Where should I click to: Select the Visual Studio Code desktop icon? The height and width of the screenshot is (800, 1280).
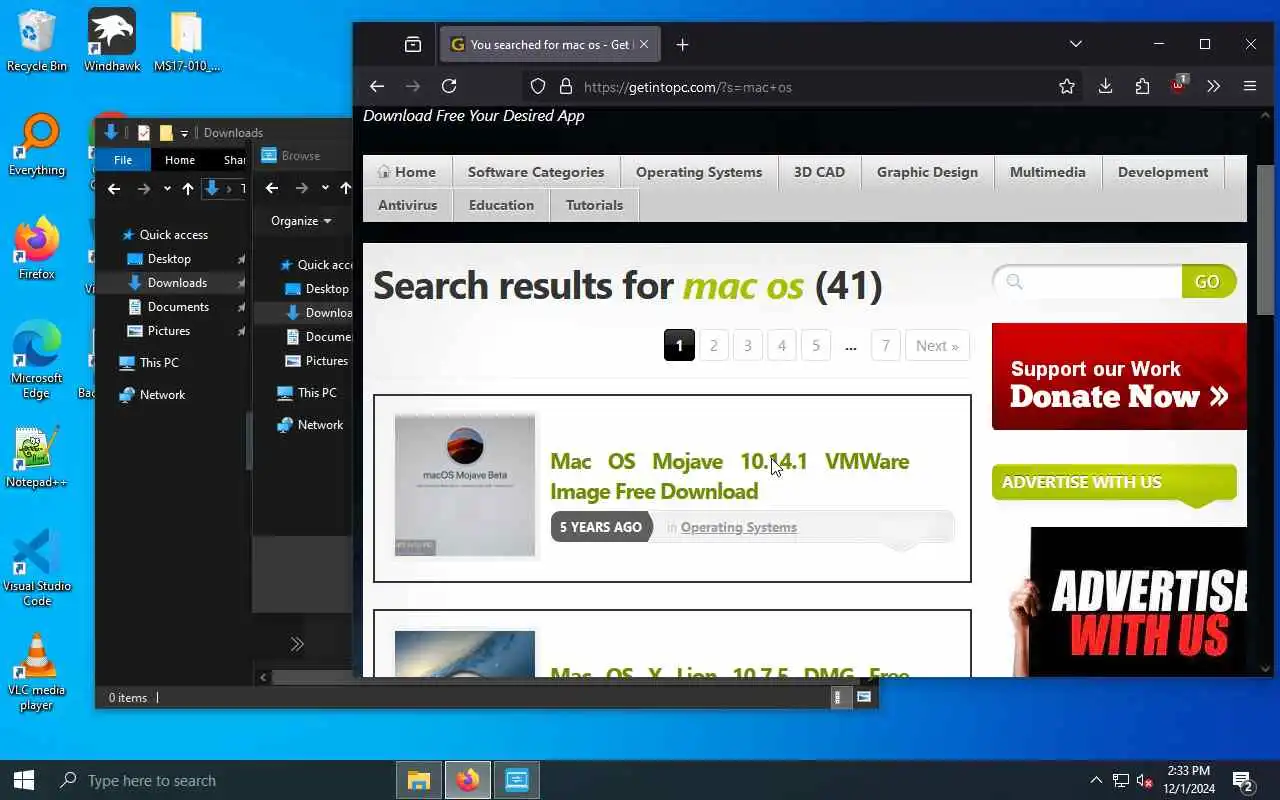[x=37, y=568]
